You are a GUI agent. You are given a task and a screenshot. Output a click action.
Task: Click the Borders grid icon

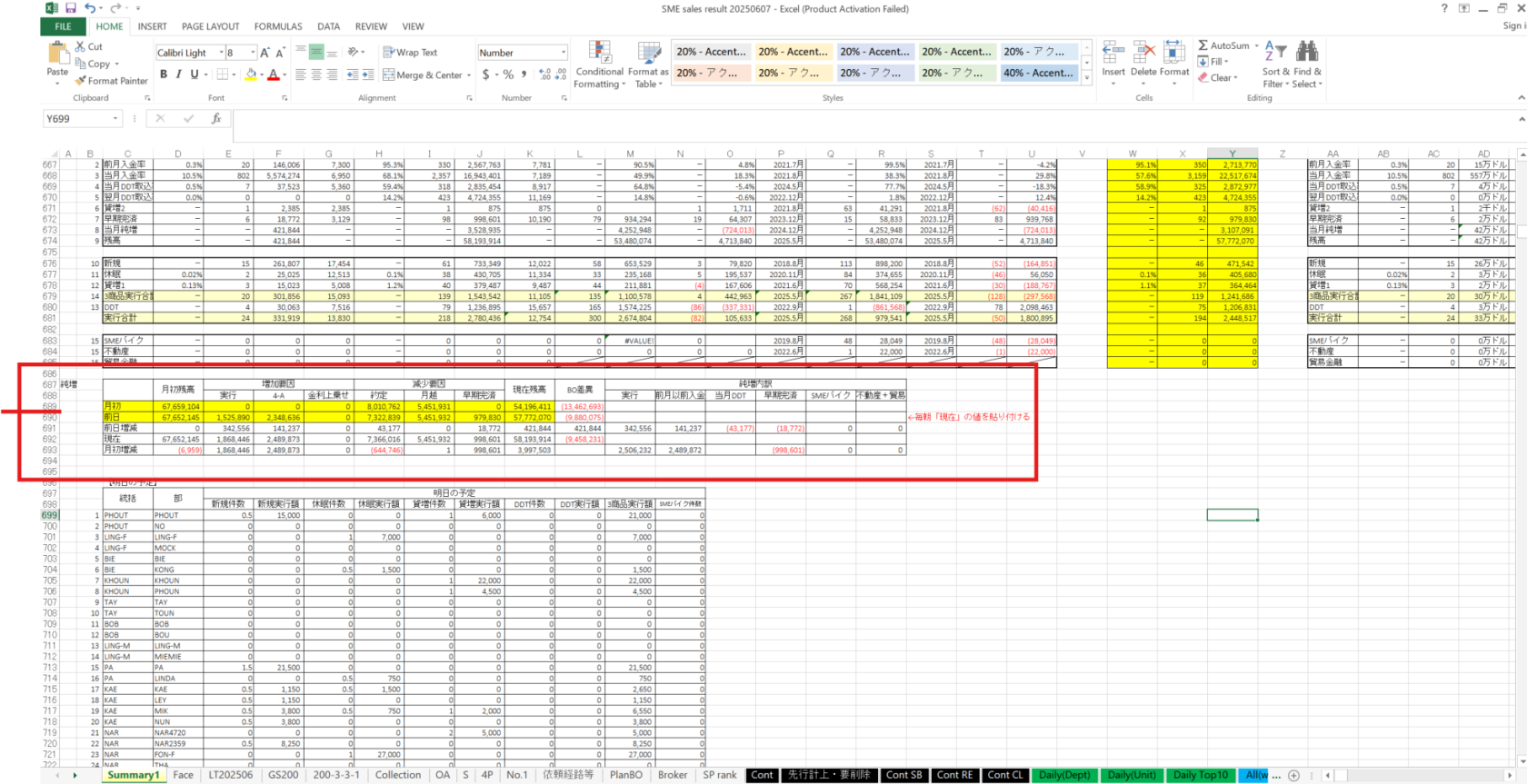coord(223,74)
